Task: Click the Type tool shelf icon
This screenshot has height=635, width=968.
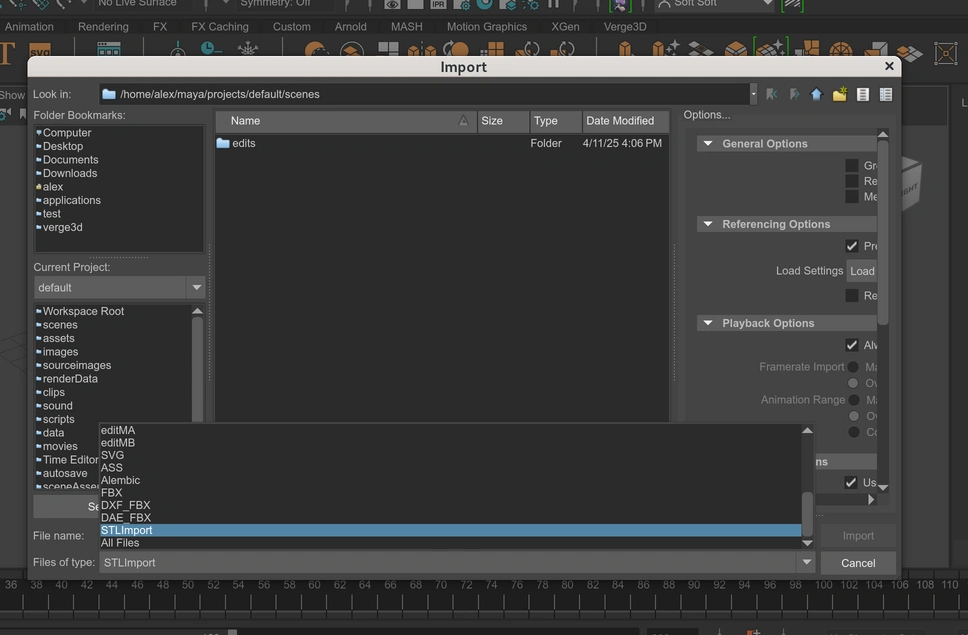Action: click(7, 52)
